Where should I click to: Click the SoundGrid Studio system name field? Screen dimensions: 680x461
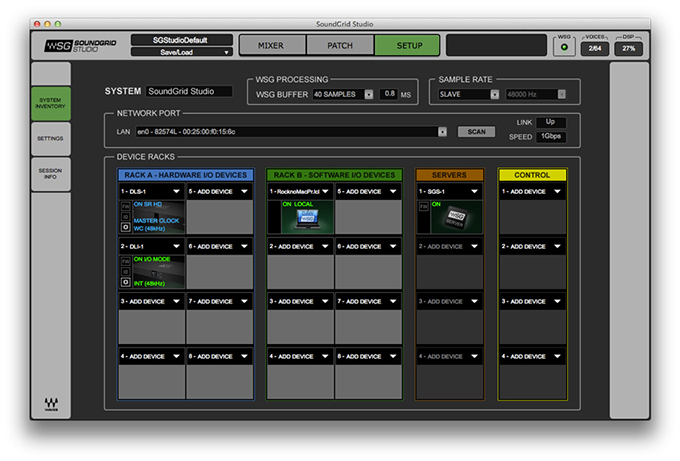click(189, 91)
